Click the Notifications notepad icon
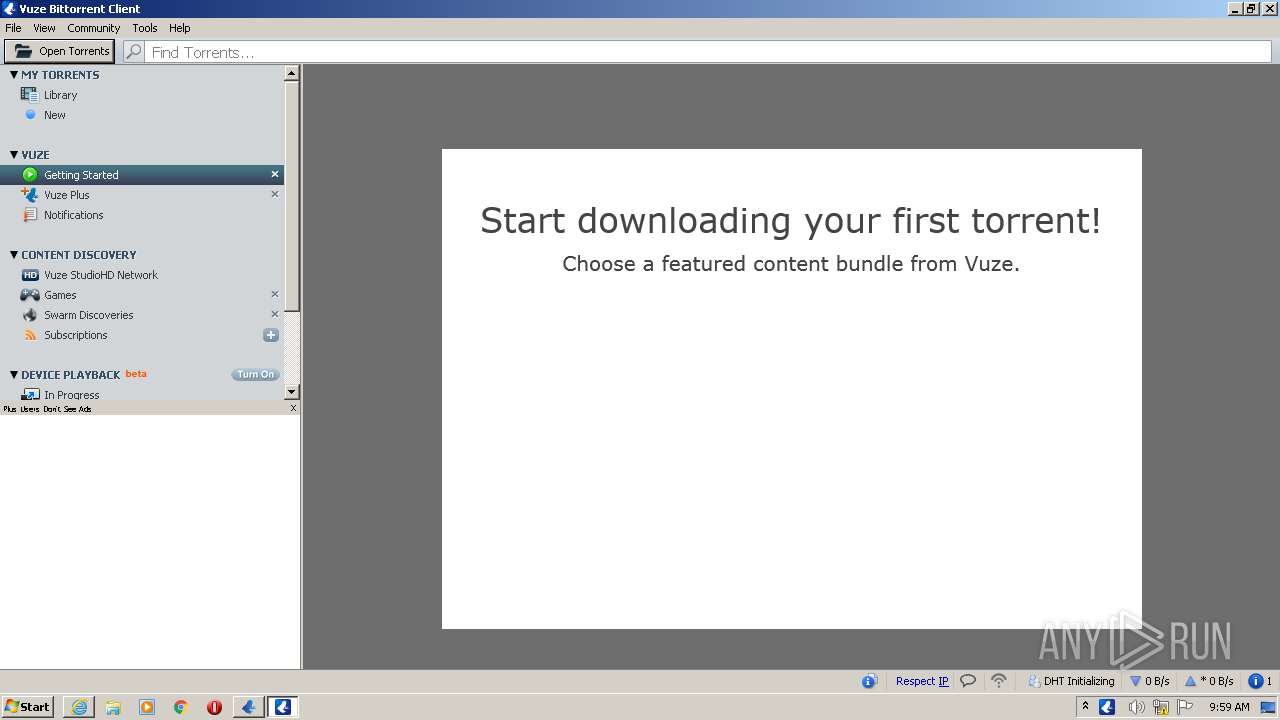This screenshot has width=1280, height=720. point(30,215)
